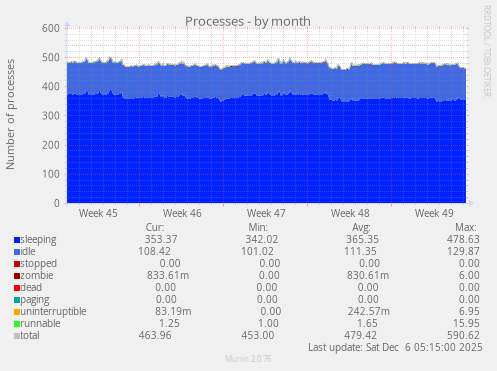Click total current value 463.96
497x371 pixels.
pos(155,335)
